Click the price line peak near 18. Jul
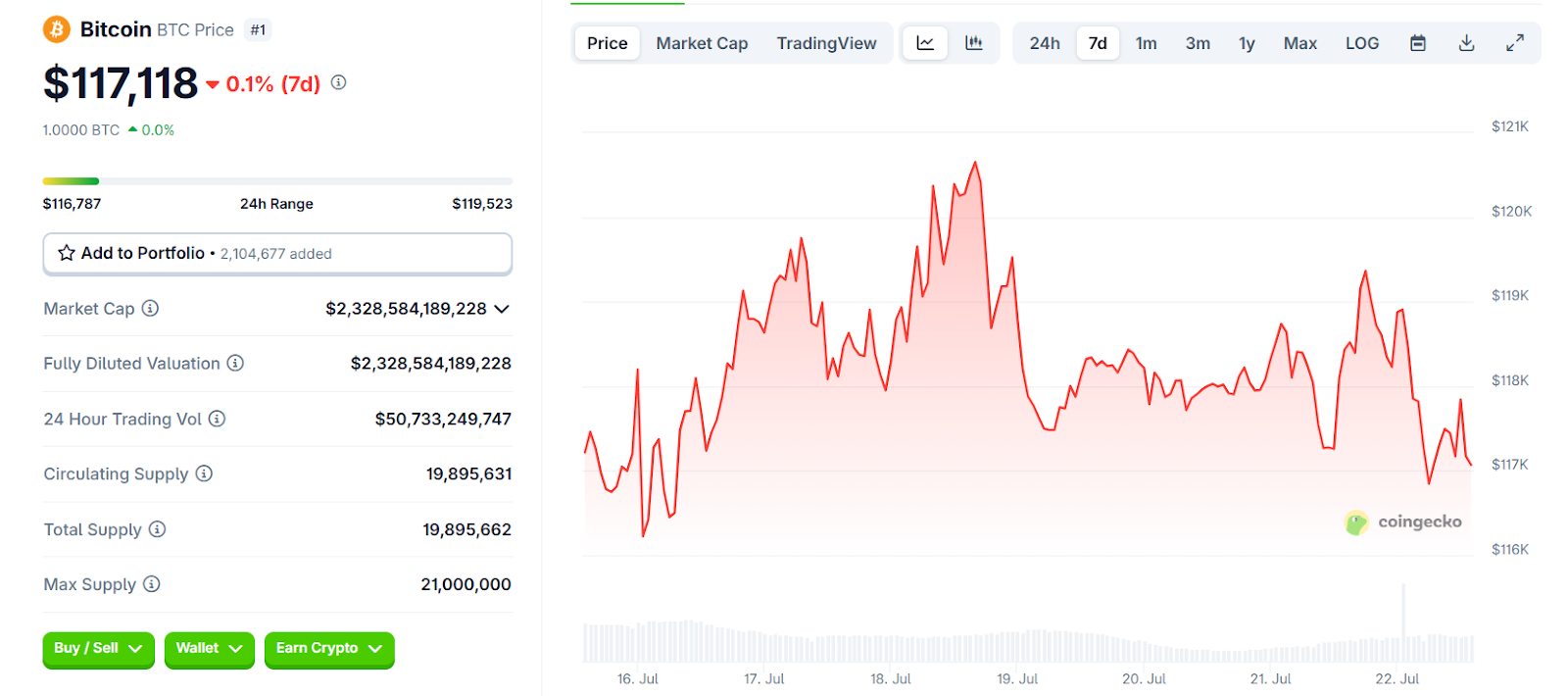The image size is (1568, 696). pos(975,163)
